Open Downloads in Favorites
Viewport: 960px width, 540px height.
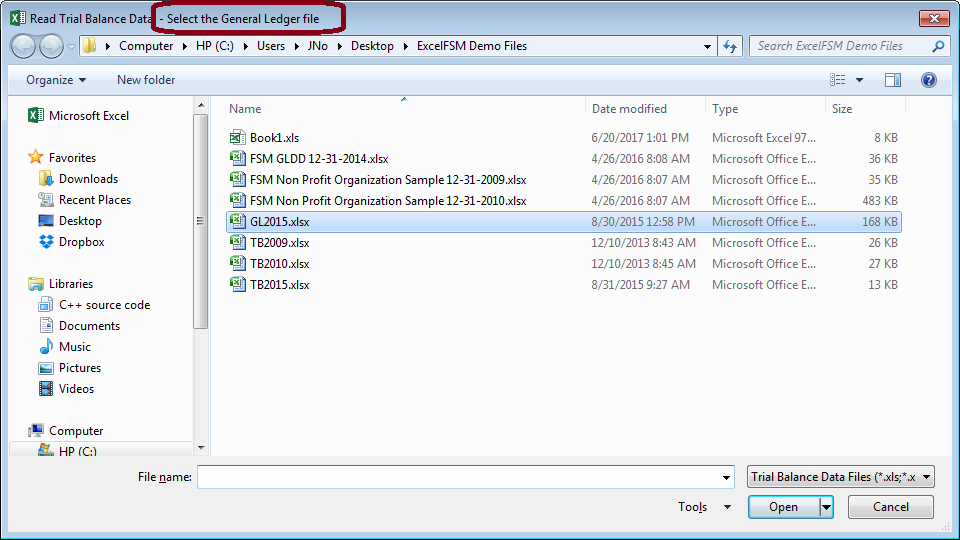point(78,179)
